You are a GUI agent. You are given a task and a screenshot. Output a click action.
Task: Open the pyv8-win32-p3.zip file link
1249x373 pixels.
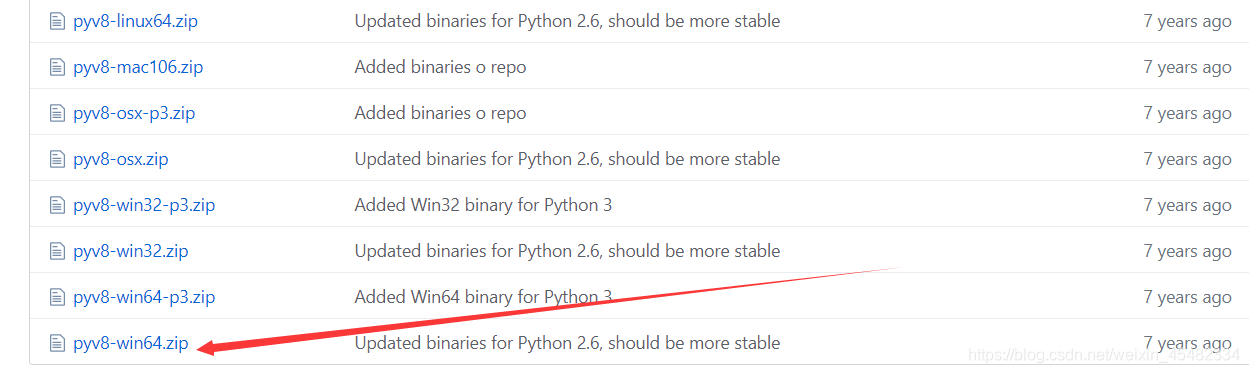144,205
